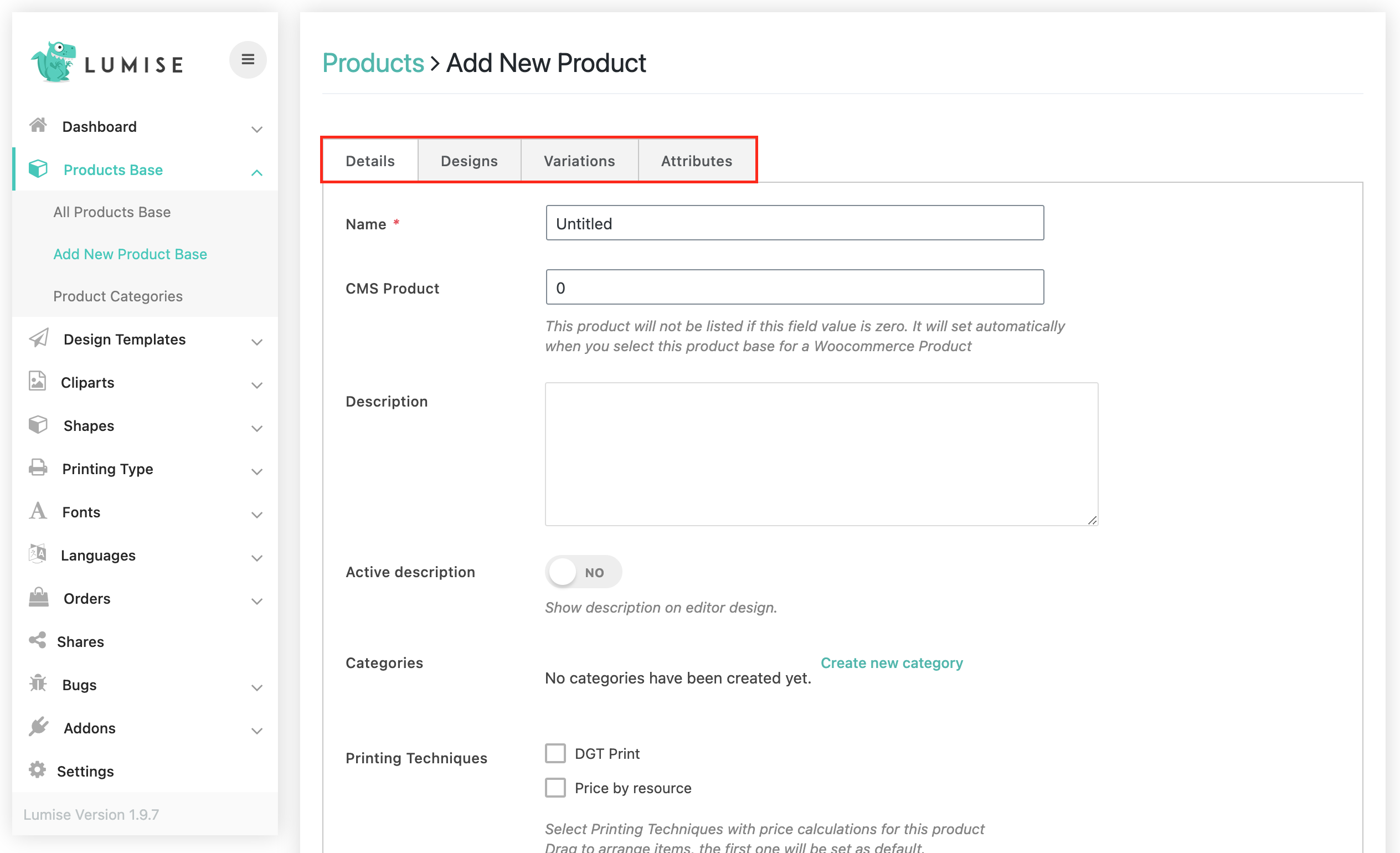Image resolution: width=1400 pixels, height=853 pixels.
Task: Open the Variations tab
Action: coord(579,161)
